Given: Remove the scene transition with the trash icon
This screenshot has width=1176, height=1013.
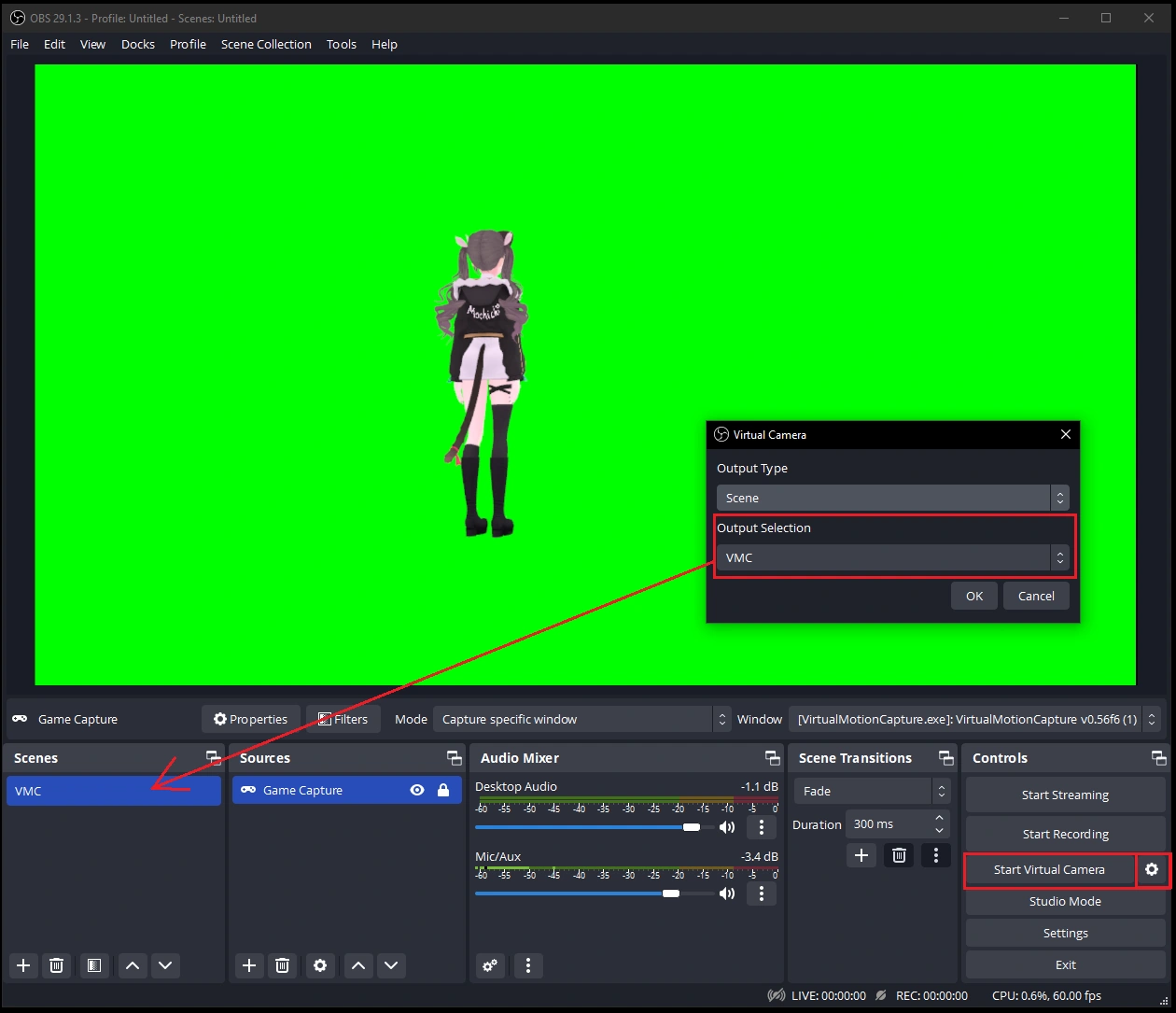Looking at the screenshot, I should point(899,855).
